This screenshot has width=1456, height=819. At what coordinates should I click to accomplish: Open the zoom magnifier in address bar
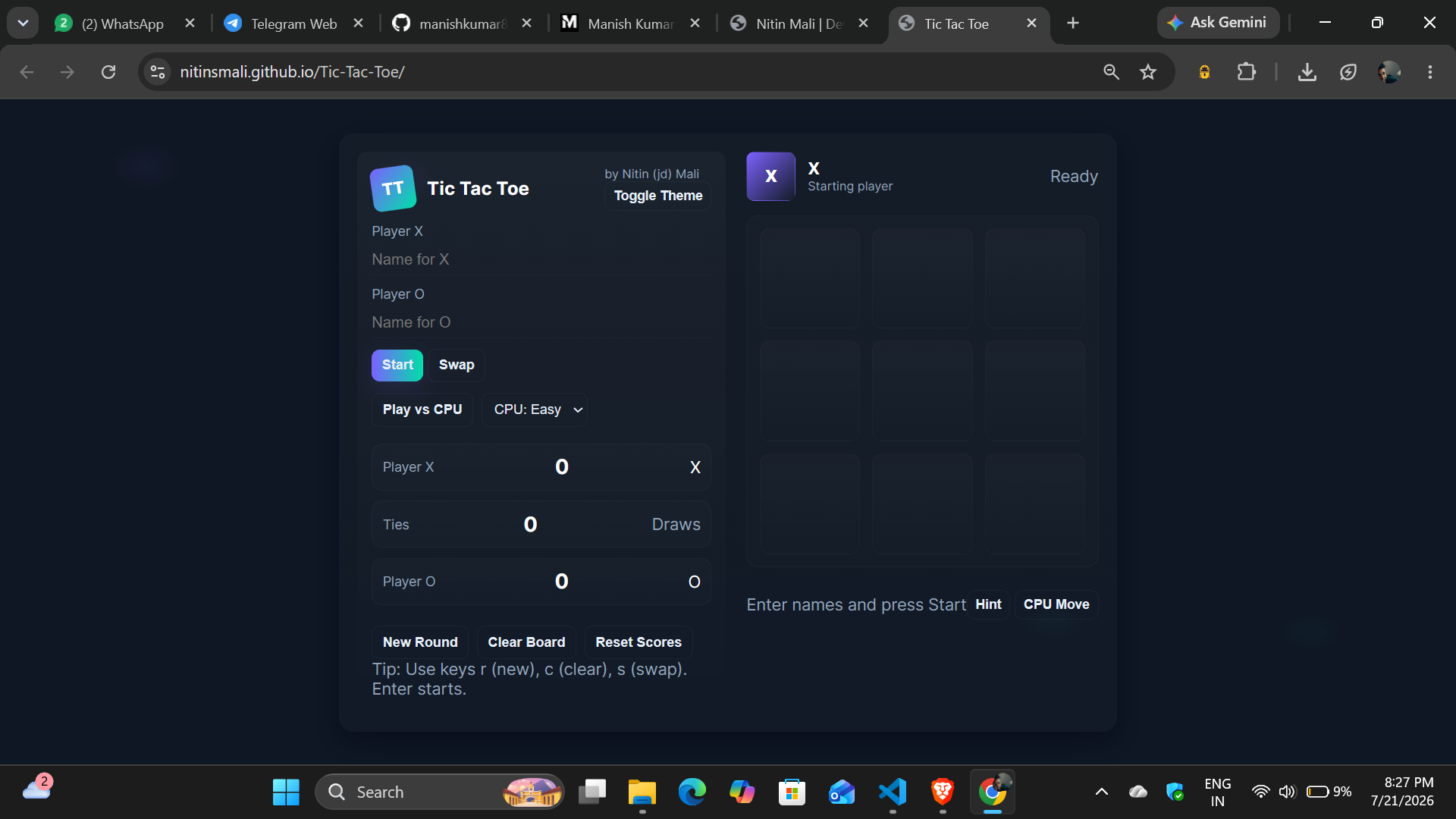1111,72
